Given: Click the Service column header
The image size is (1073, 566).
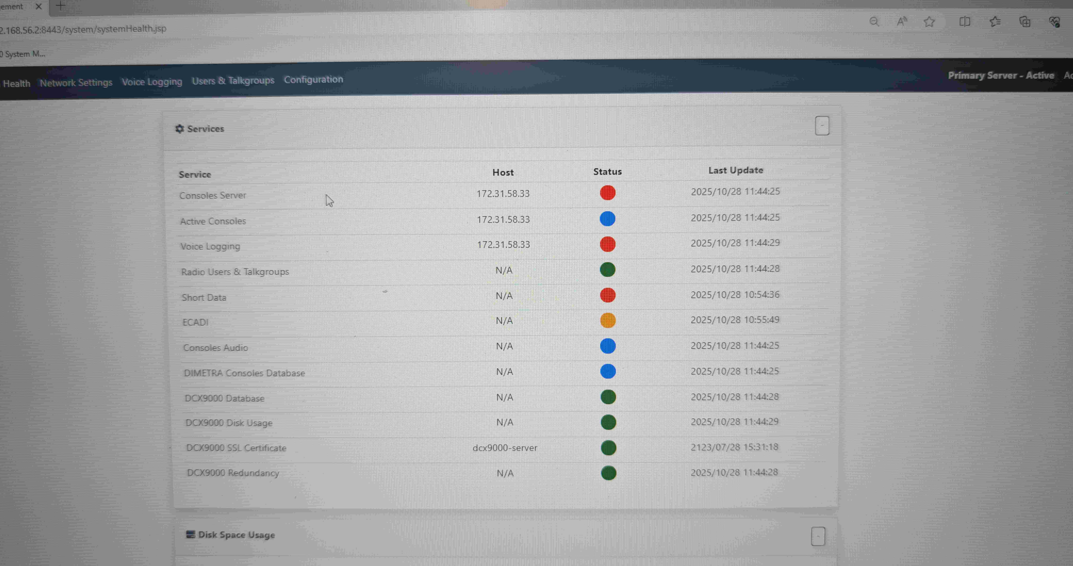Looking at the screenshot, I should click(195, 175).
